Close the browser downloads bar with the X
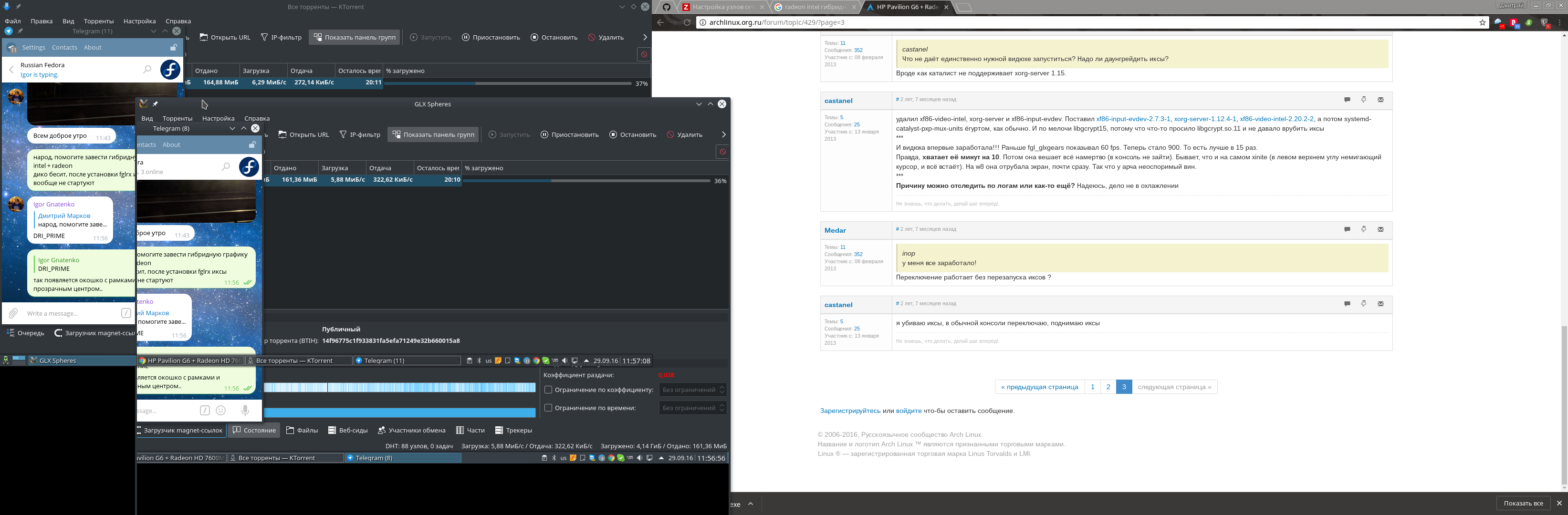 (x=1559, y=503)
